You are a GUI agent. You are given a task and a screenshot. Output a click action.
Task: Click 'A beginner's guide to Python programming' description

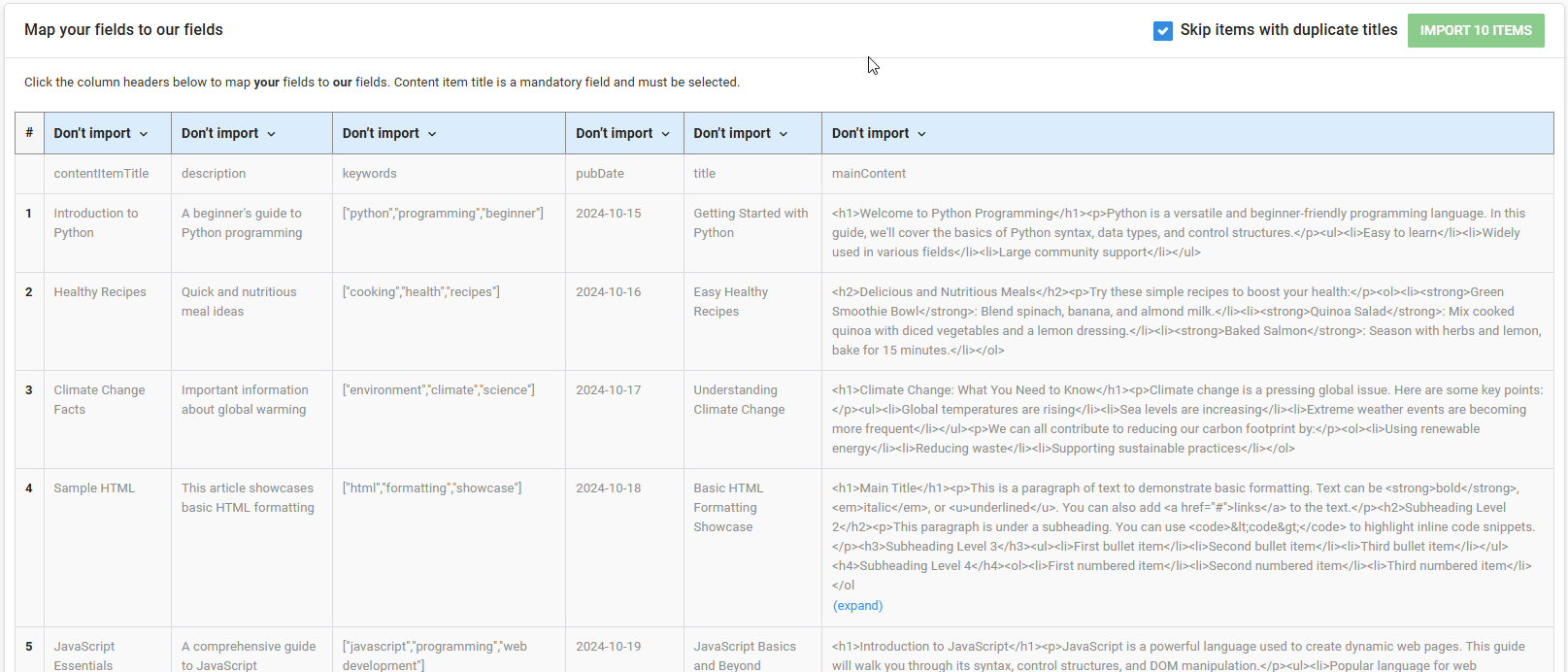[x=251, y=233]
